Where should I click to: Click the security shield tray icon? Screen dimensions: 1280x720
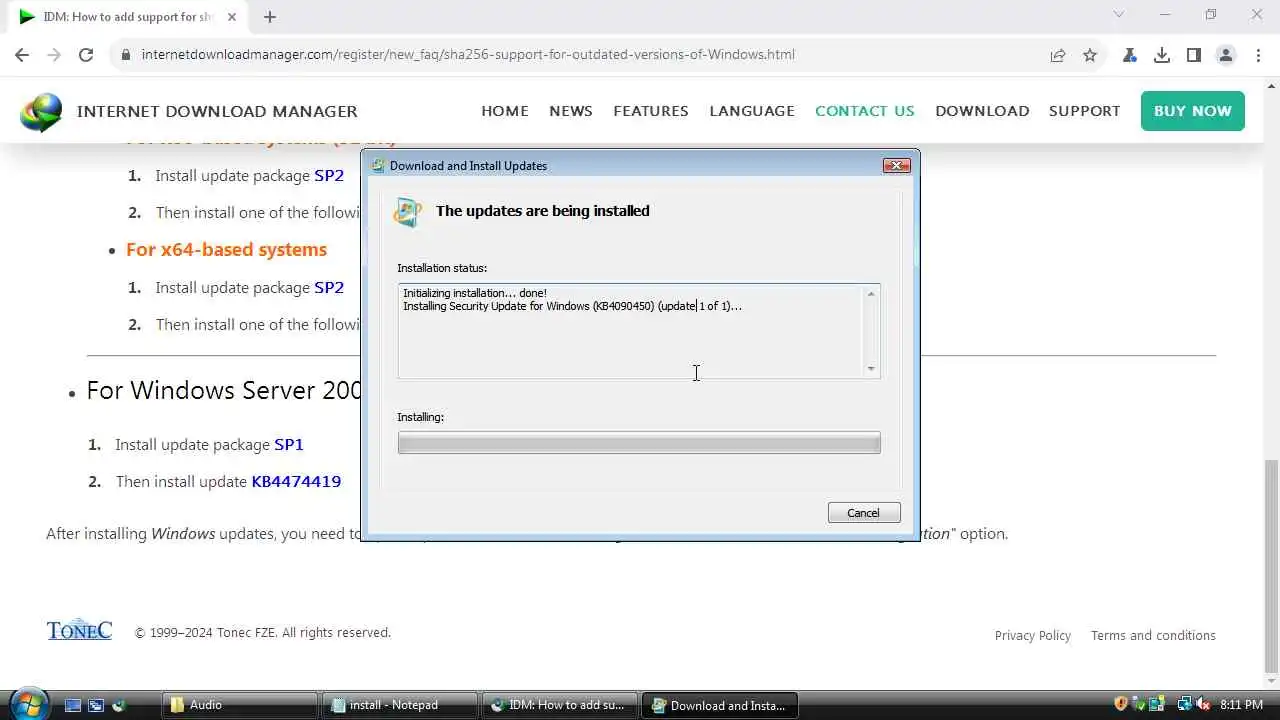click(x=1121, y=704)
